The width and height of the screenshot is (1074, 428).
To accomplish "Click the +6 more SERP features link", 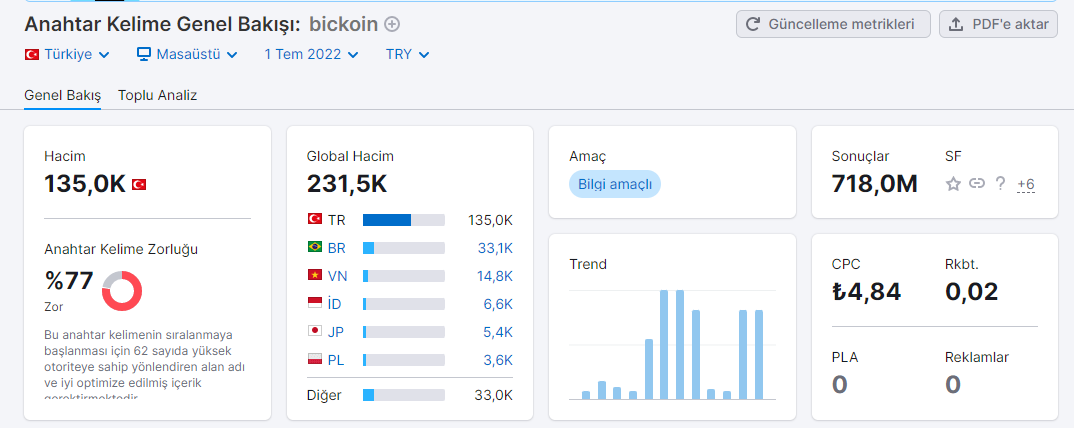I will coord(1025,184).
